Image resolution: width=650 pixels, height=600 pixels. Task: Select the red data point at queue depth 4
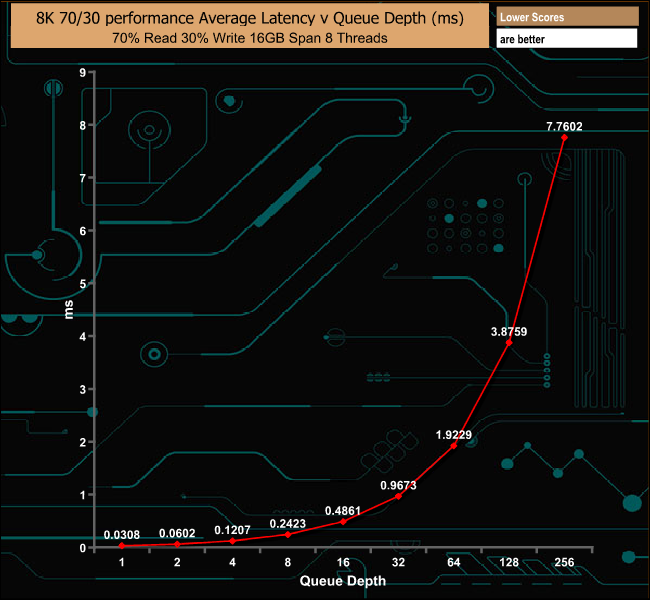[233, 541]
